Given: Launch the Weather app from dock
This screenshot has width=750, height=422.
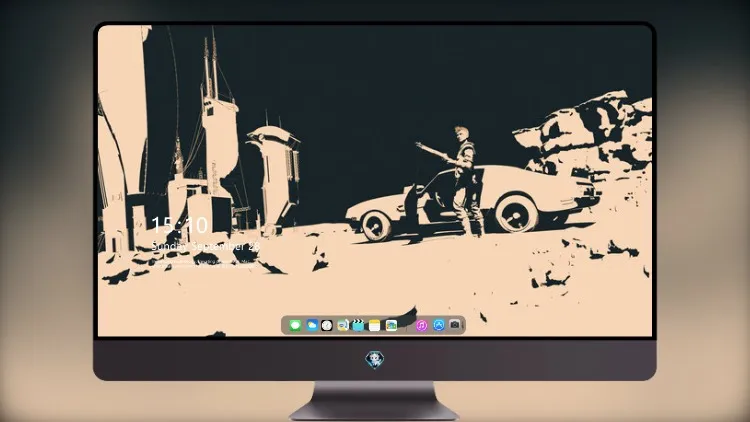Looking at the screenshot, I should click(312, 325).
